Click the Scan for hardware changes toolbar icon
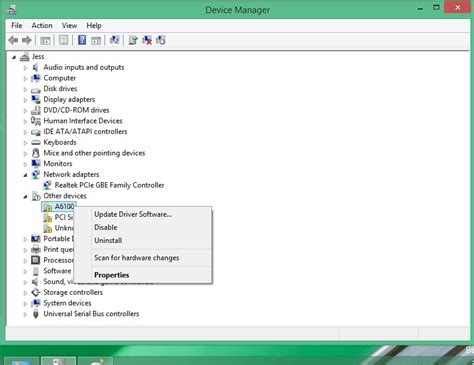This screenshot has width=474, height=365. [115, 40]
